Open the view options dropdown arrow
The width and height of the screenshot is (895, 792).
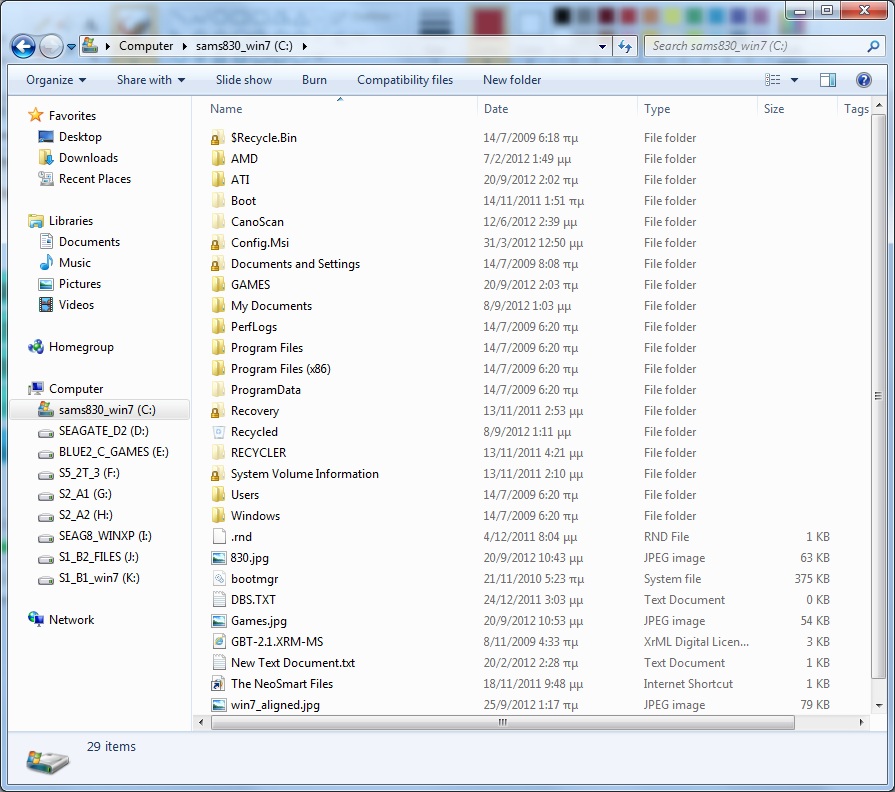pos(794,80)
